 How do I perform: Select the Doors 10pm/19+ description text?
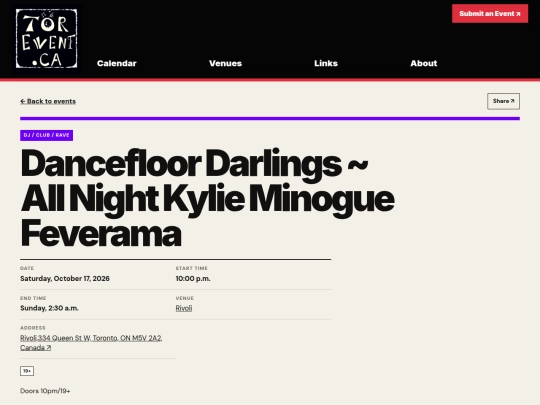pos(45,391)
